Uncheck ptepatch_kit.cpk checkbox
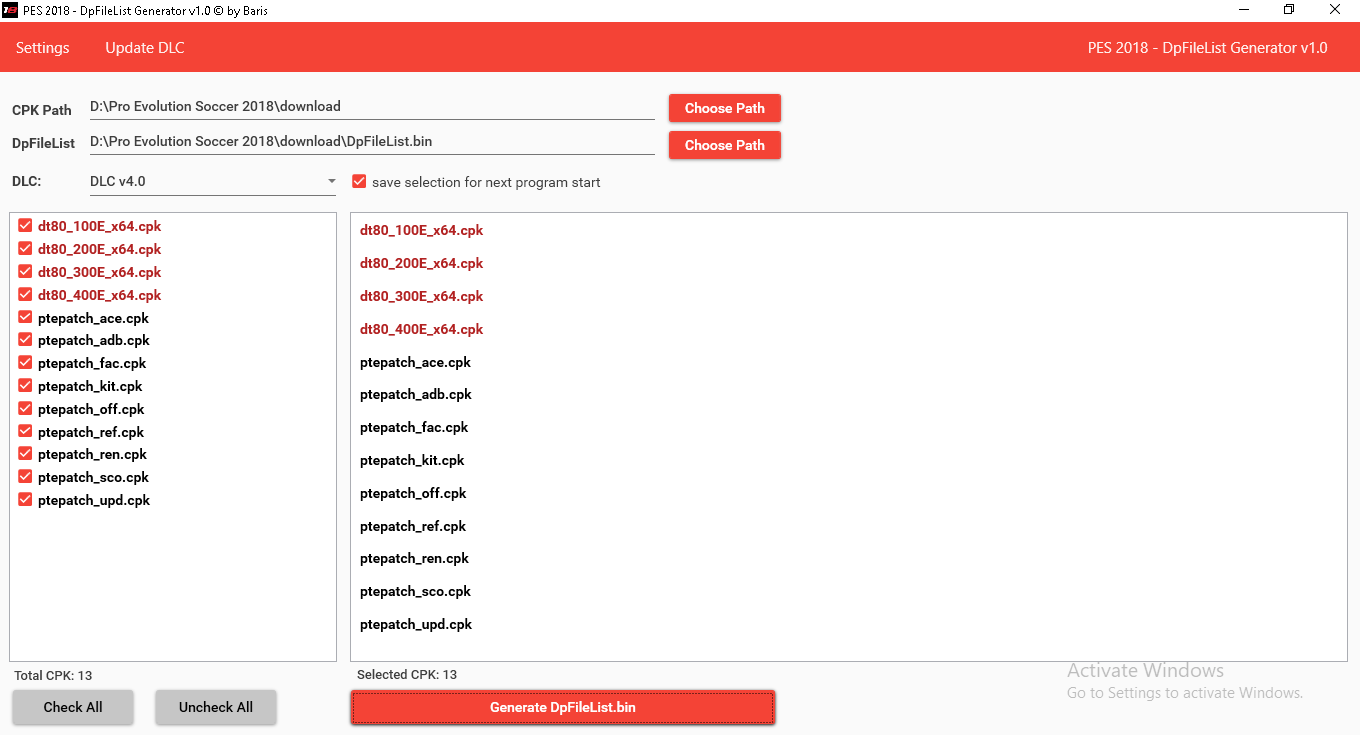The height and width of the screenshot is (735, 1360). coord(25,386)
